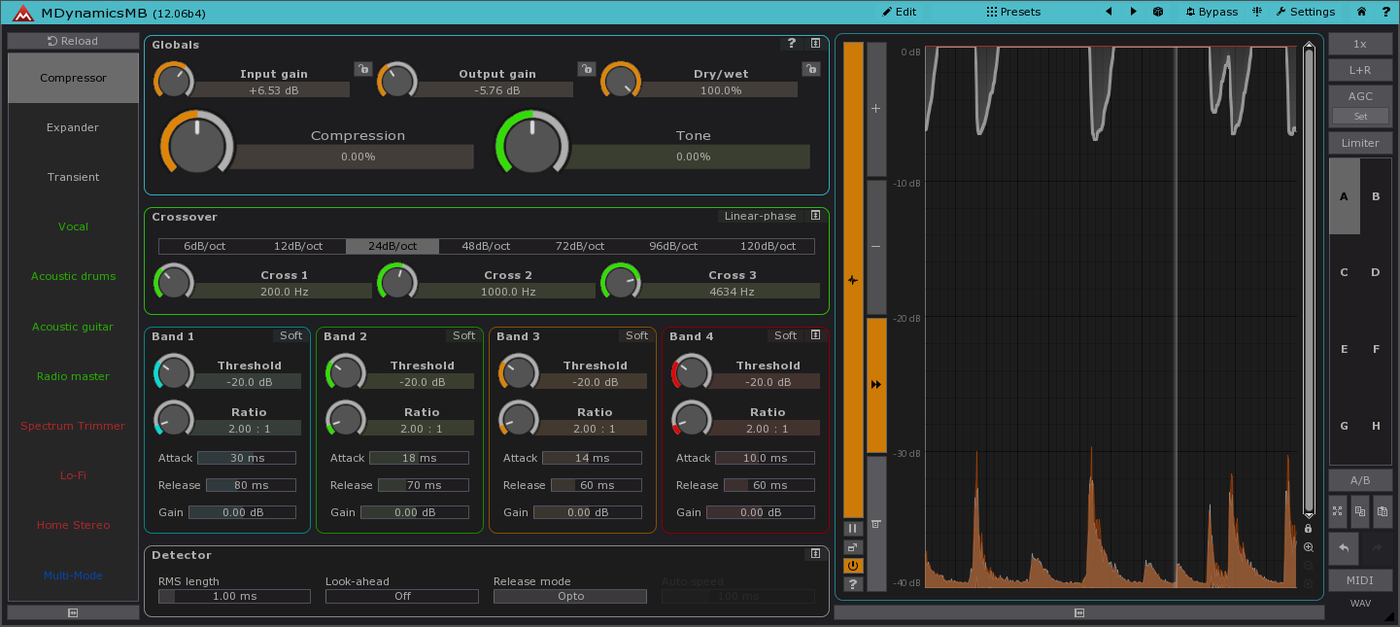The width and height of the screenshot is (1400, 627).
Task: Click the trash icon beside the meters
Action: (x=876, y=523)
